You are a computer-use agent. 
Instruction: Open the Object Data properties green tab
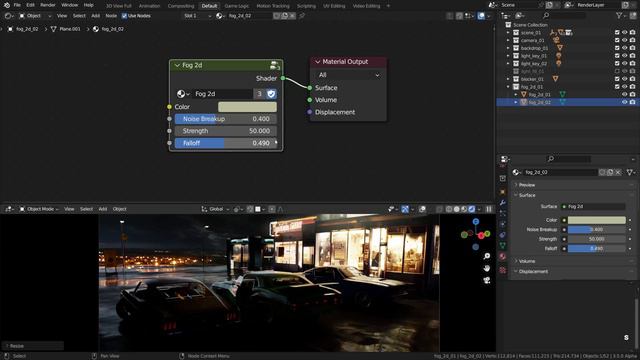pos(503,245)
